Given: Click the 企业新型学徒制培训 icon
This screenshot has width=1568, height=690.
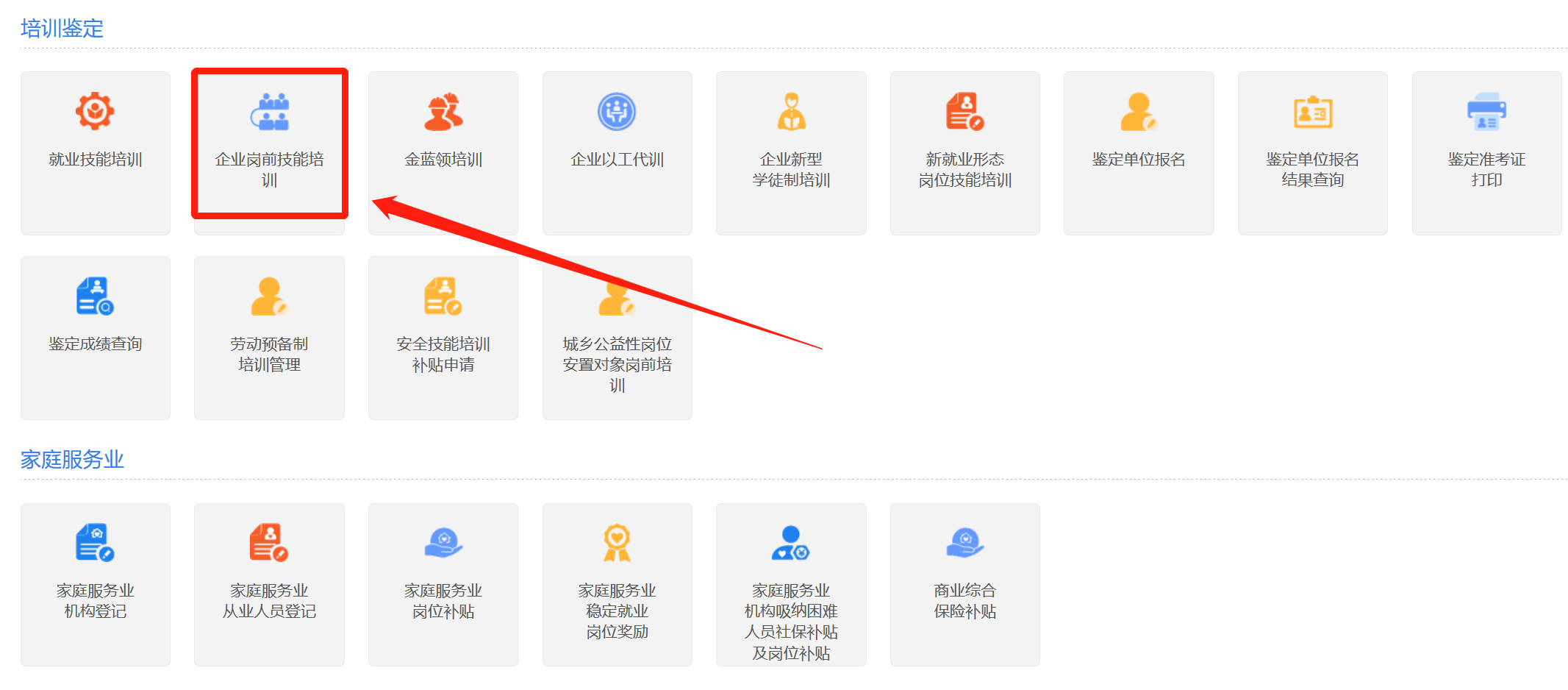Looking at the screenshot, I should (791, 112).
